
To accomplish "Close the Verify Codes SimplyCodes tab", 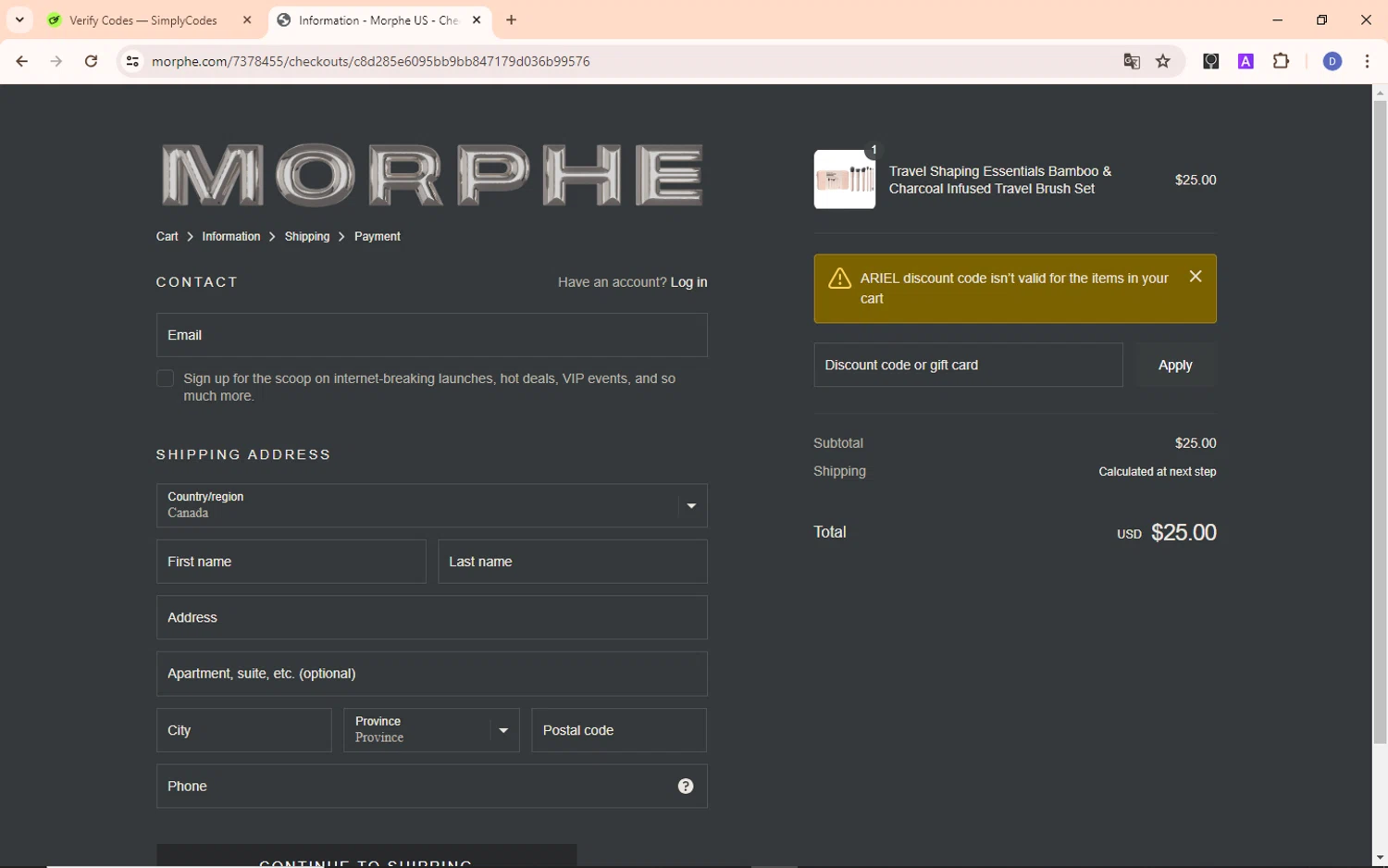I will point(247,19).
